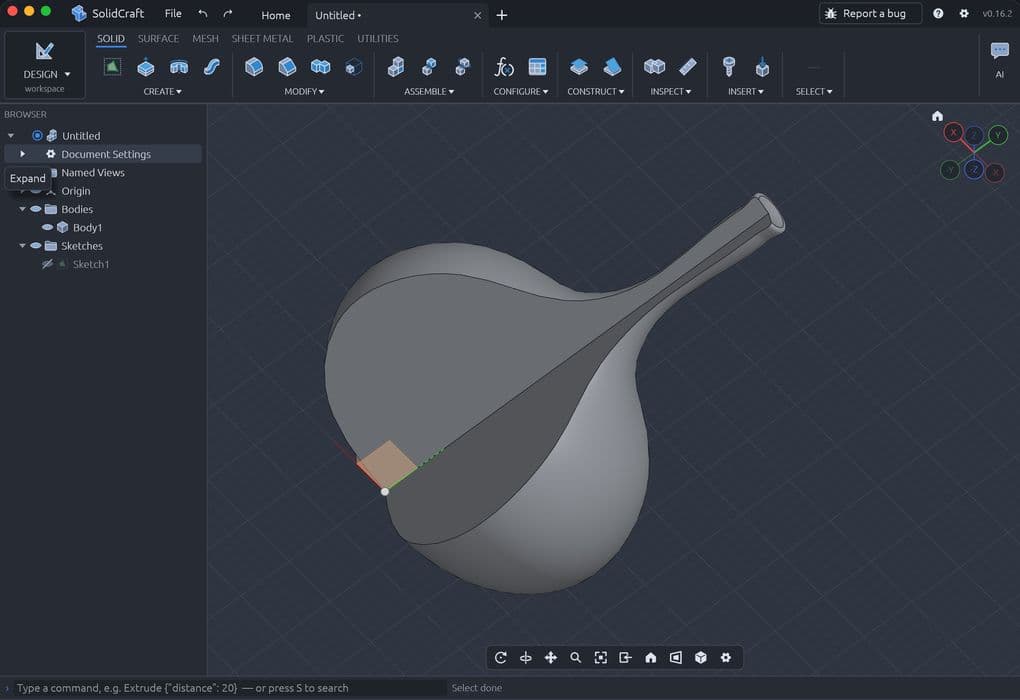The height and width of the screenshot is (700, 1020).
Task: Click the Undo arrow in title bar
Action: point(203,14)
